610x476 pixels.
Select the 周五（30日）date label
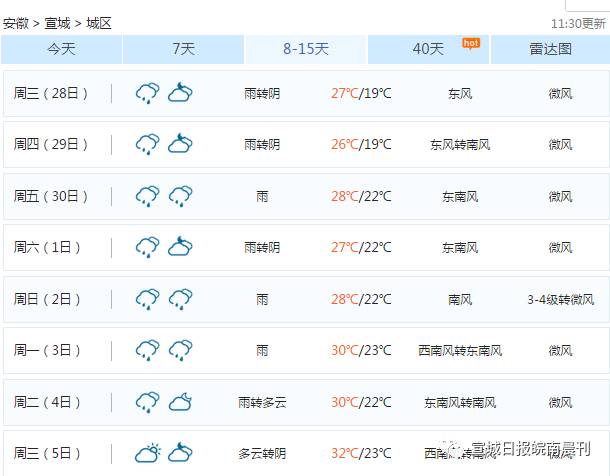point(51,196)
